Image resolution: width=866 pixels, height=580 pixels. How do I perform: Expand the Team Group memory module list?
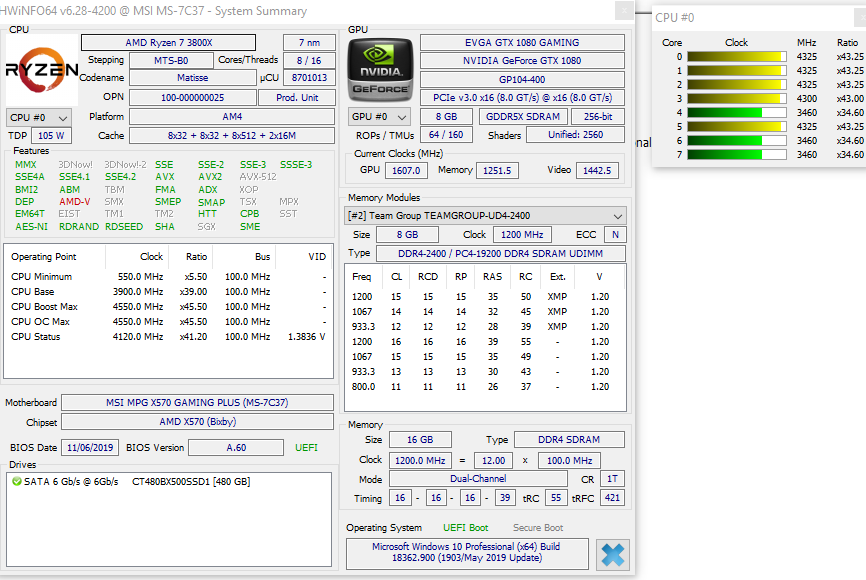tap(485, 216)
